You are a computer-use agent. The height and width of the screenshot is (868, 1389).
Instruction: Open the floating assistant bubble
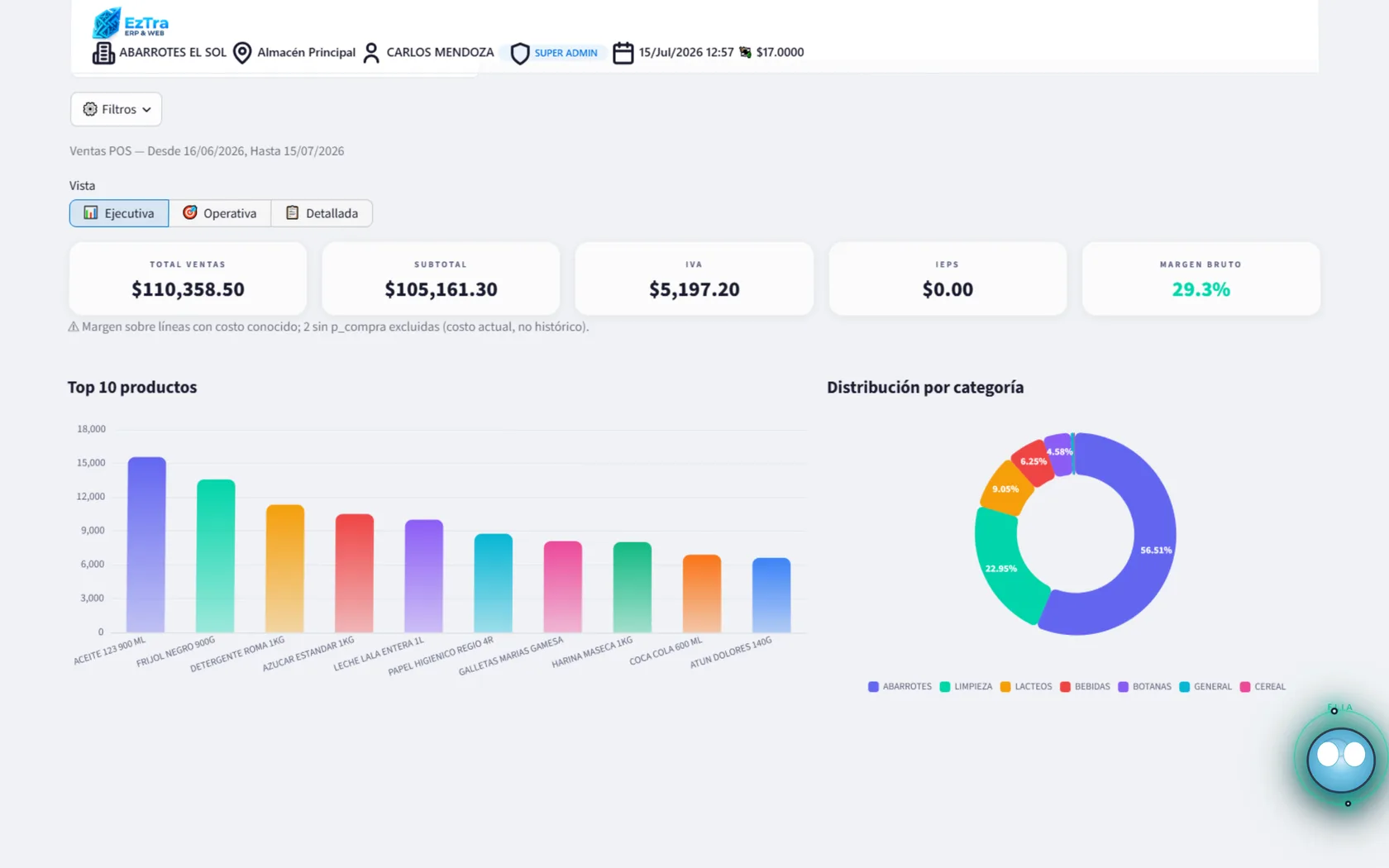coord(1340,759)
